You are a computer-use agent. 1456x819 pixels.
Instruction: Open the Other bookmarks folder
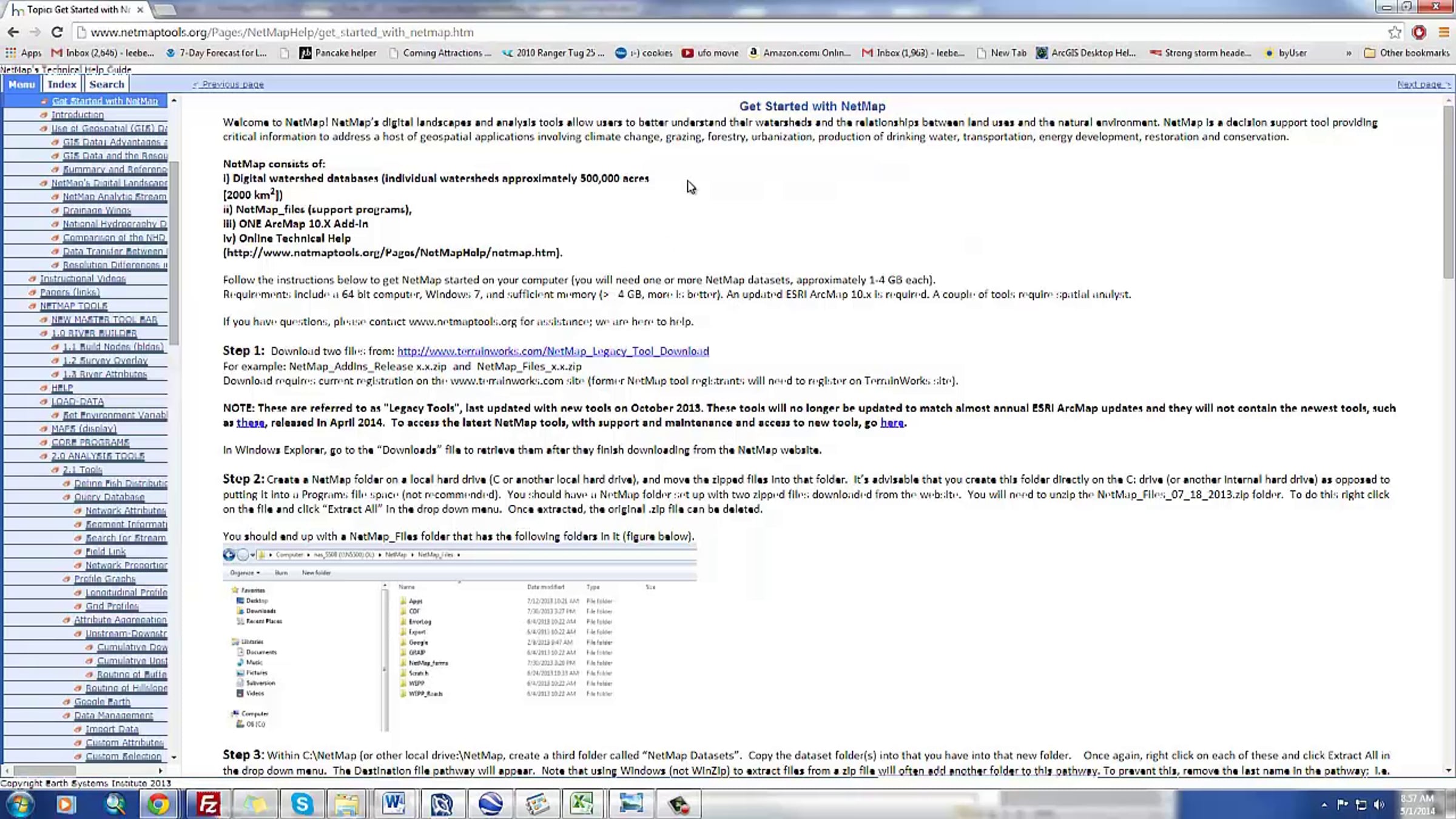(x=1406, y=53)
